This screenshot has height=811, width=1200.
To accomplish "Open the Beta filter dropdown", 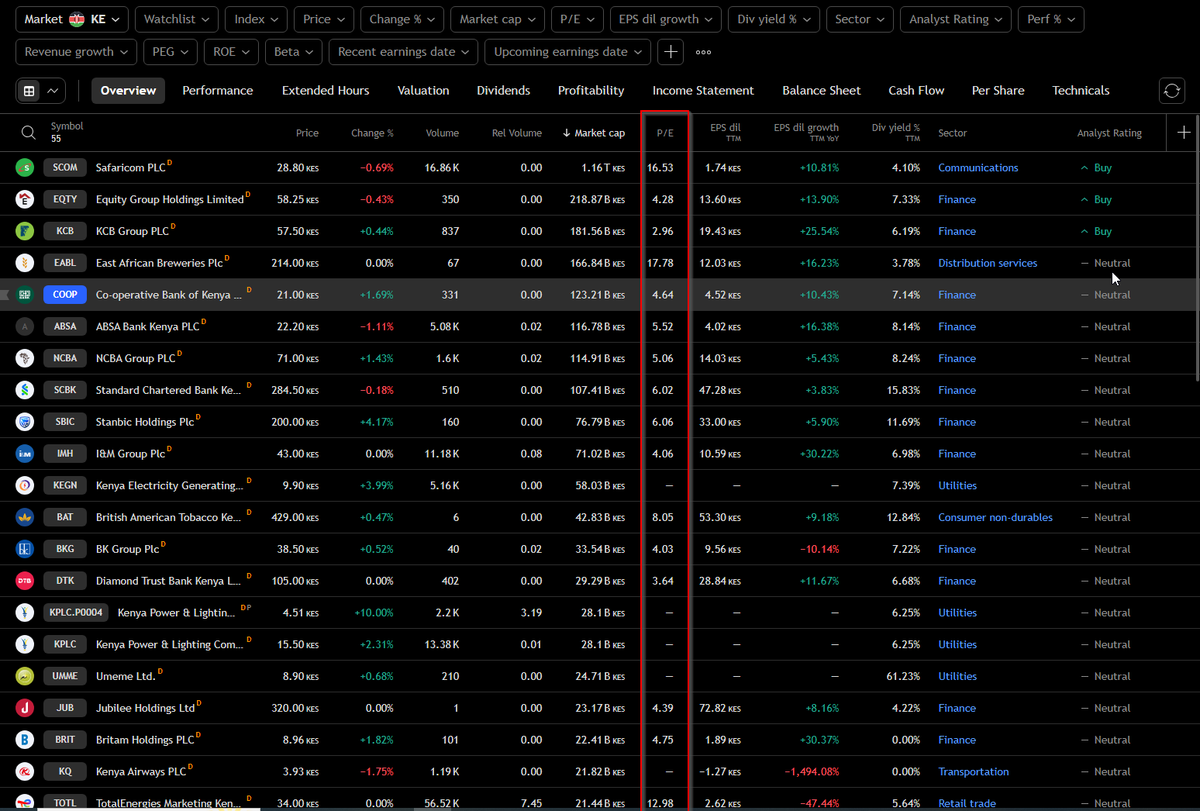I will (x=294, y=52).
